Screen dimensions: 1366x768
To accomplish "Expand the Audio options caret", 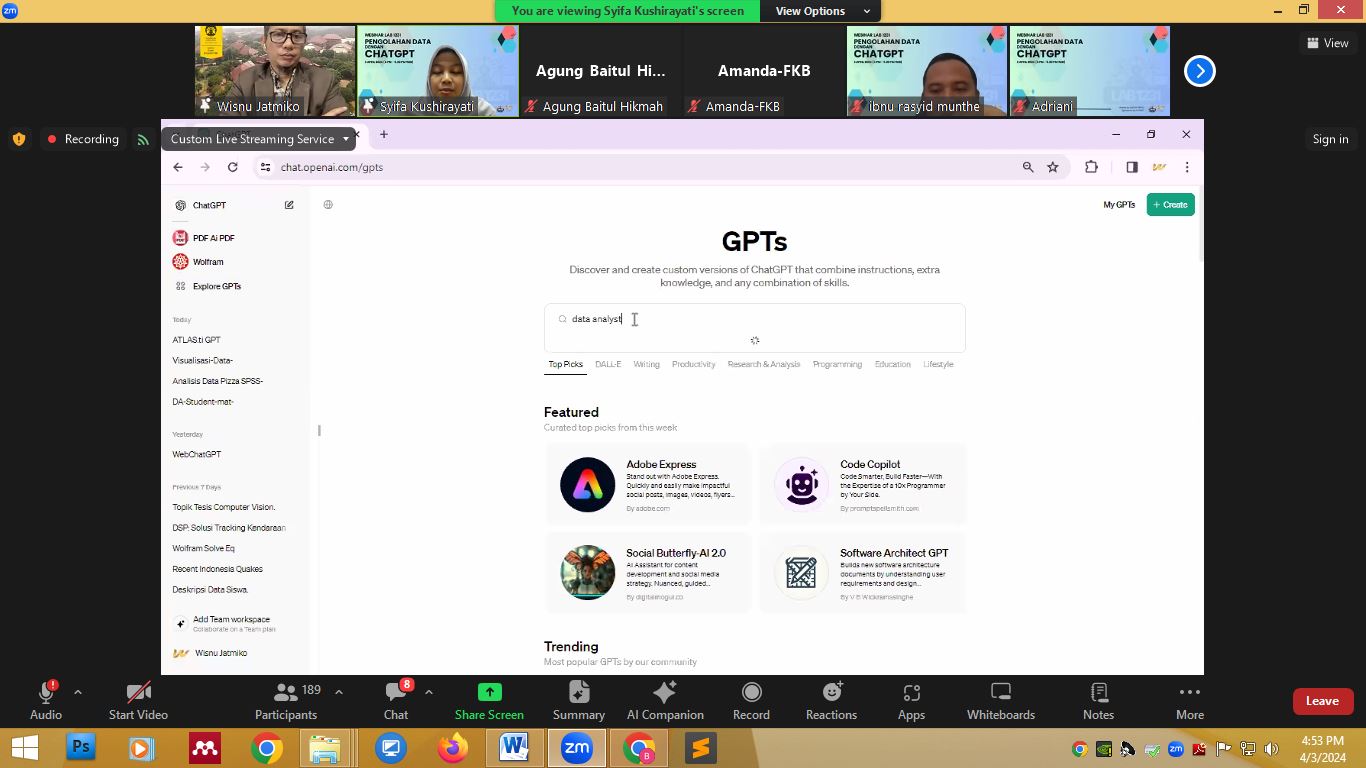I will pos(78,692).
